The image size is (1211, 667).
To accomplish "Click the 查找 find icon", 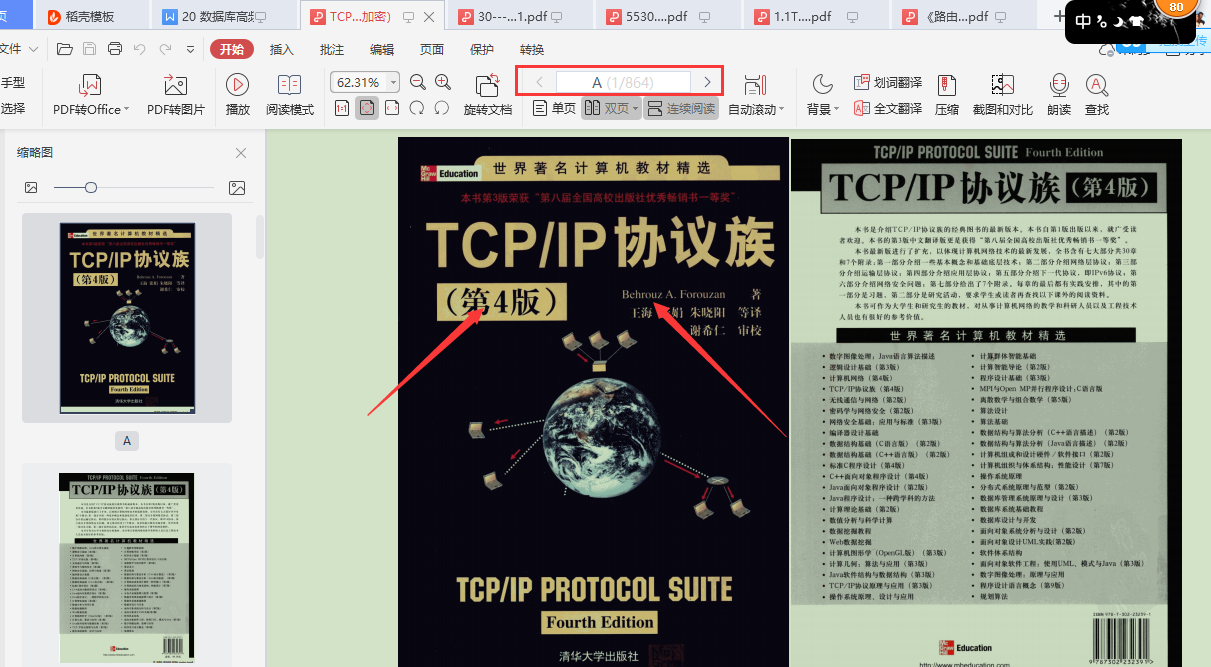I will (x=1097, y=96).
